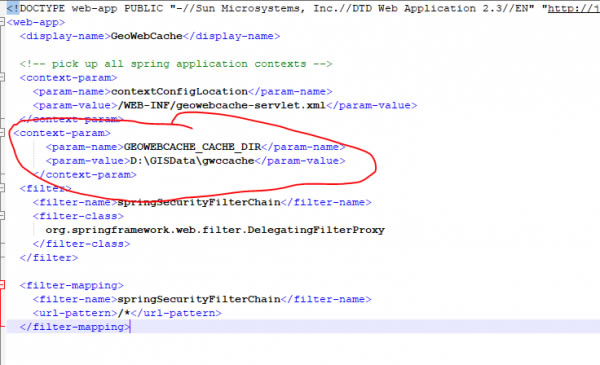
Task: Select the GeoWebCache display-name value
Action: 147,36
